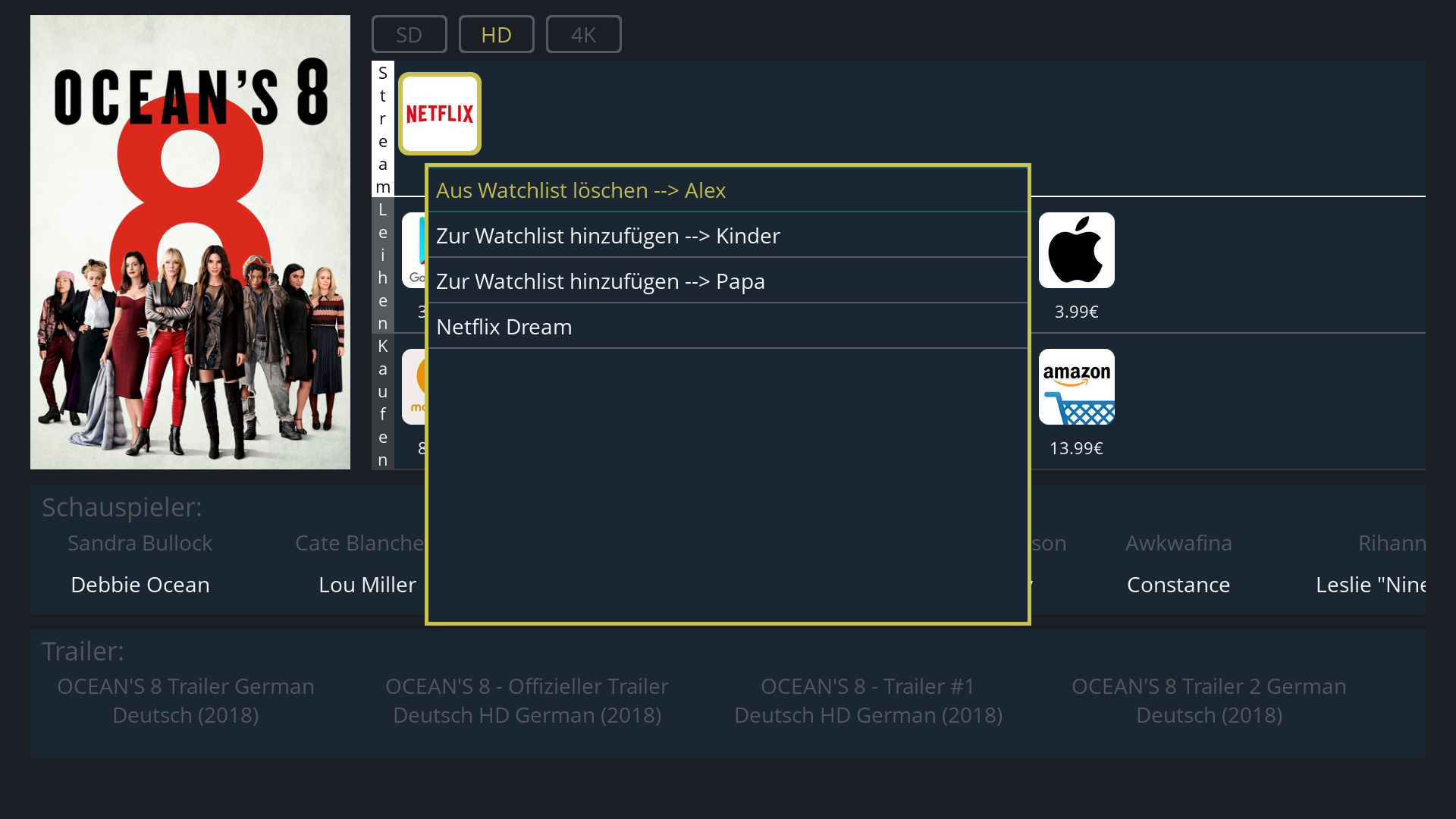Open actor Sandra Bullock as Debbie Ocean
This screenshot has width=1456, height=819.
tap(140, 564)
